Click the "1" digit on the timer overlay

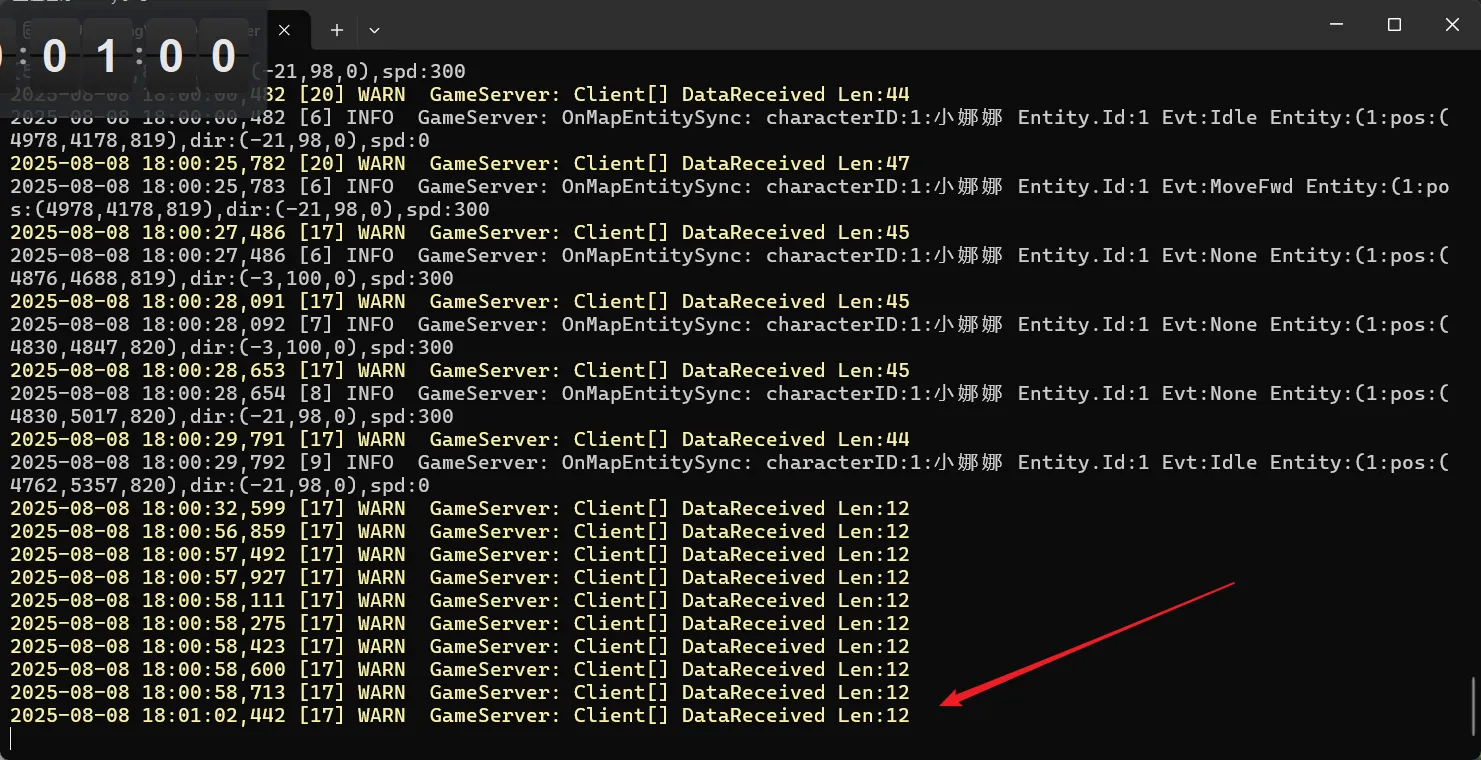click(x=108, y=57)
